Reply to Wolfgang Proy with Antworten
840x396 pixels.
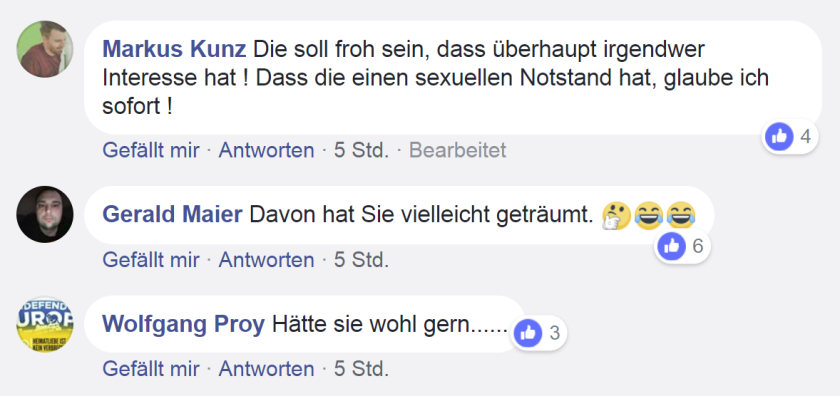click(266, 369)
